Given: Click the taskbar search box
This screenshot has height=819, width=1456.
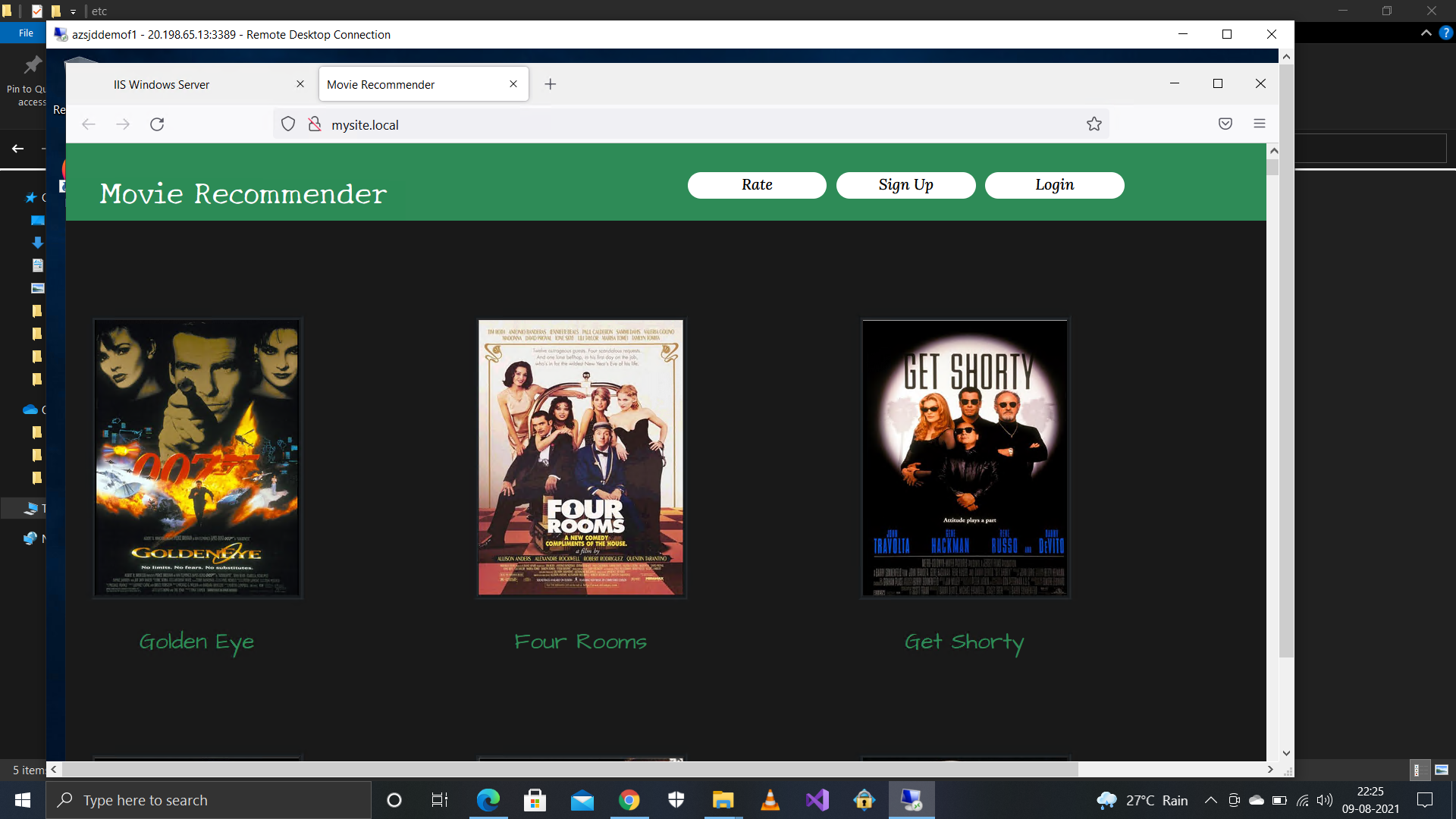Looking at the screenshot, I should (x=209, y=800).
